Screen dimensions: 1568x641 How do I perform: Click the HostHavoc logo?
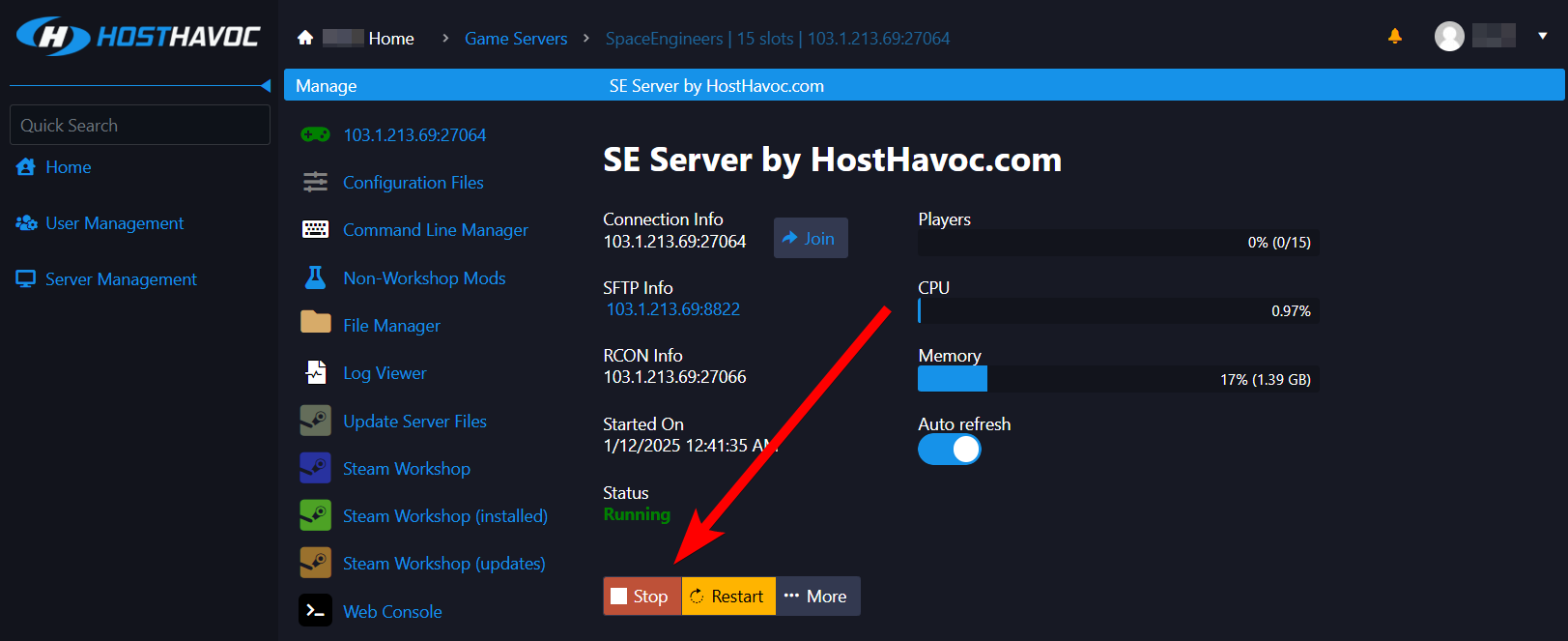pyautogui.click(x=138, y=37)
